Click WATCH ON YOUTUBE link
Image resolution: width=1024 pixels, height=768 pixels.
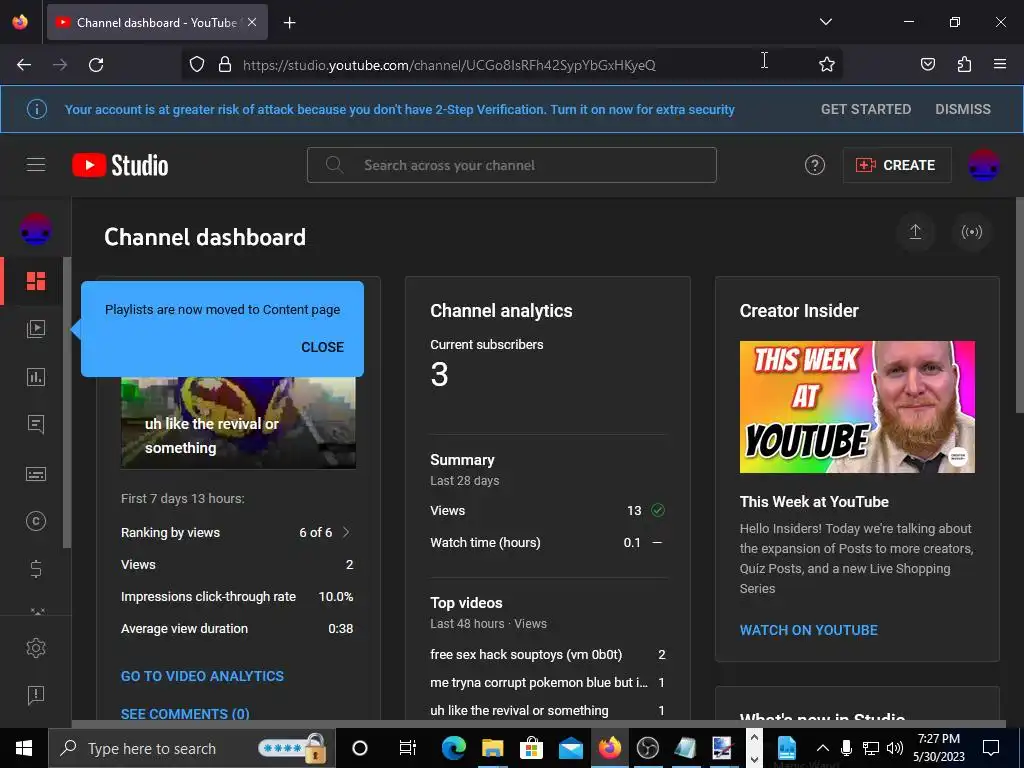(x=808, y=630)
